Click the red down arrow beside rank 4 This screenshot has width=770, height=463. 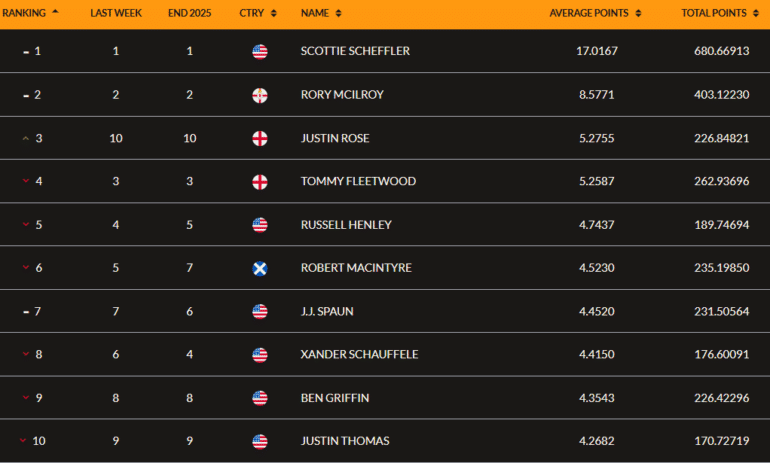pos(25,182)
